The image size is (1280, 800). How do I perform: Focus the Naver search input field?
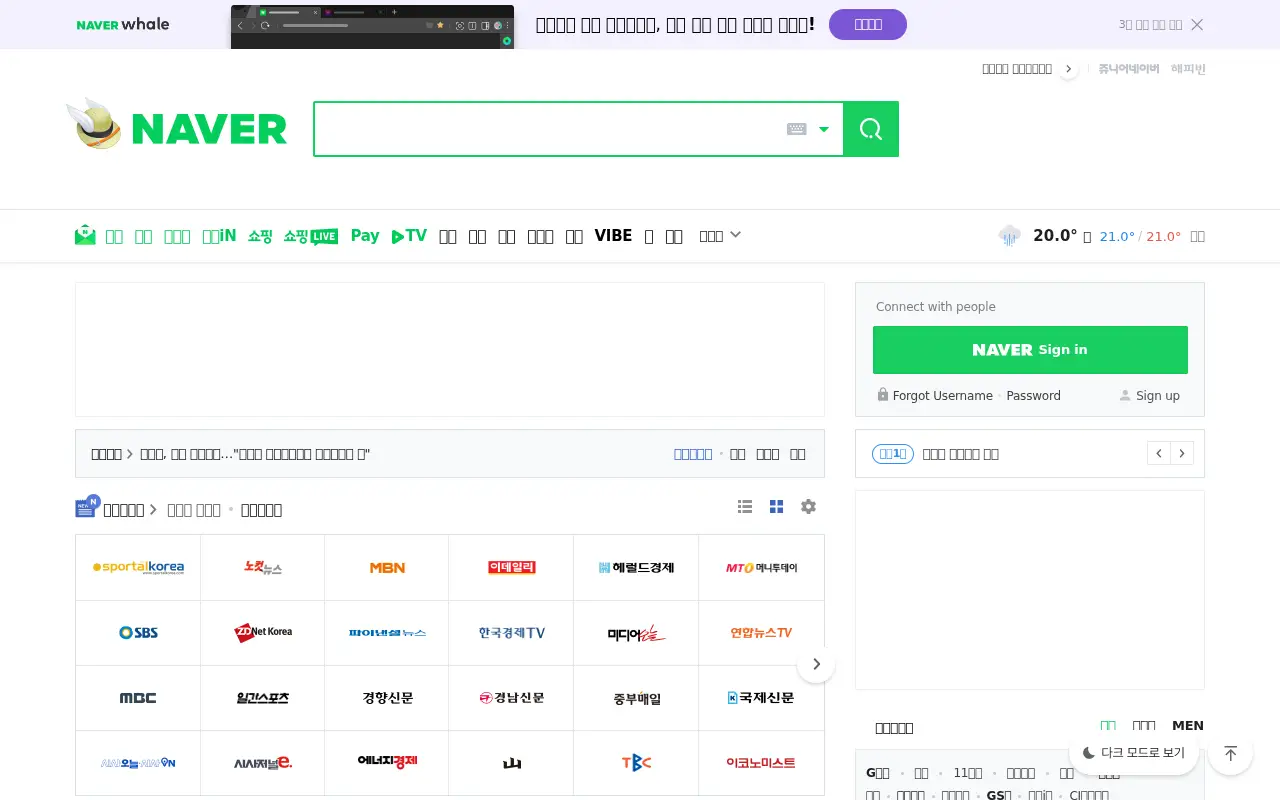(550, 129)
